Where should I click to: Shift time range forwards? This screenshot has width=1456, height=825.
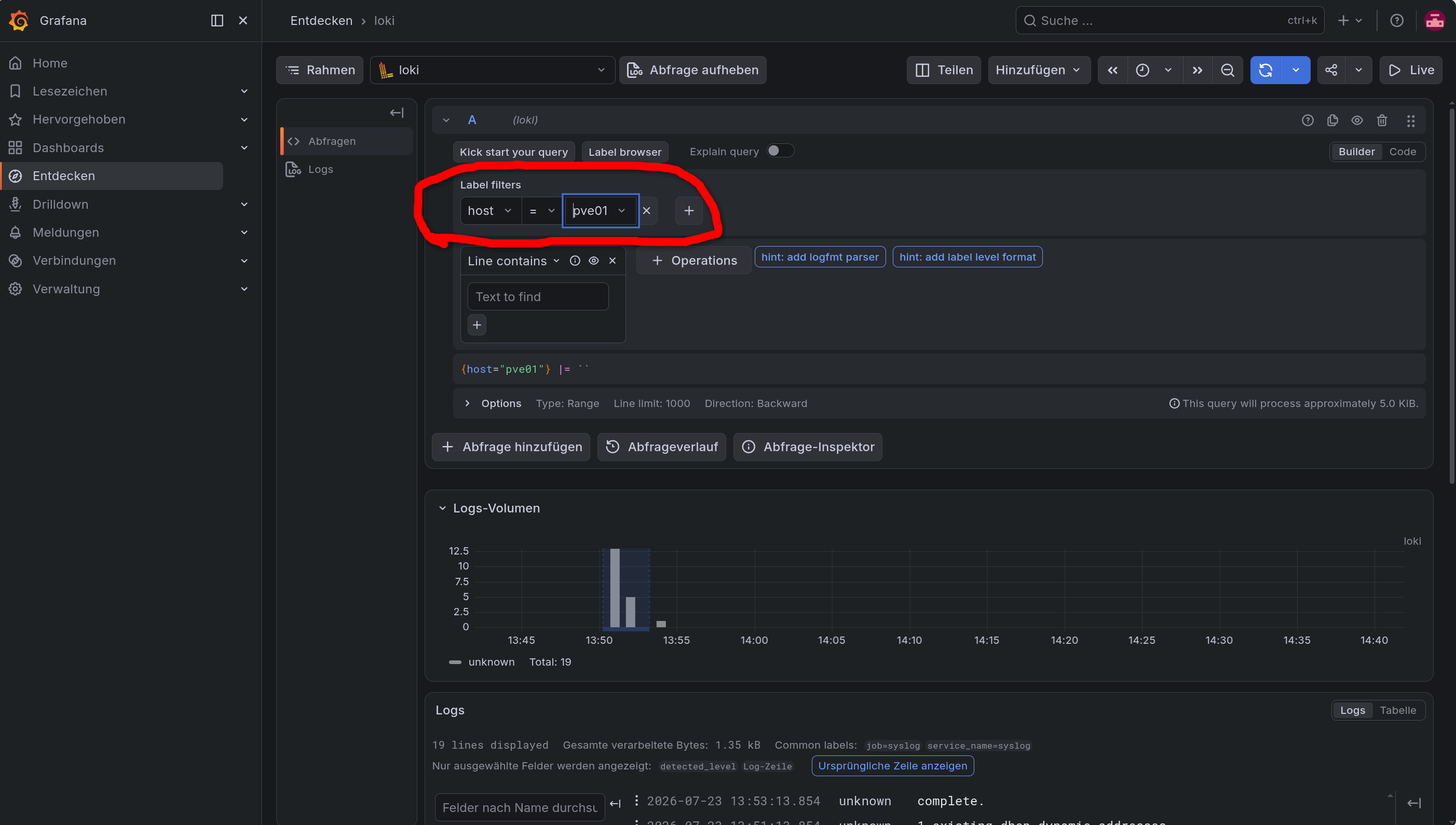[1196, 70]
